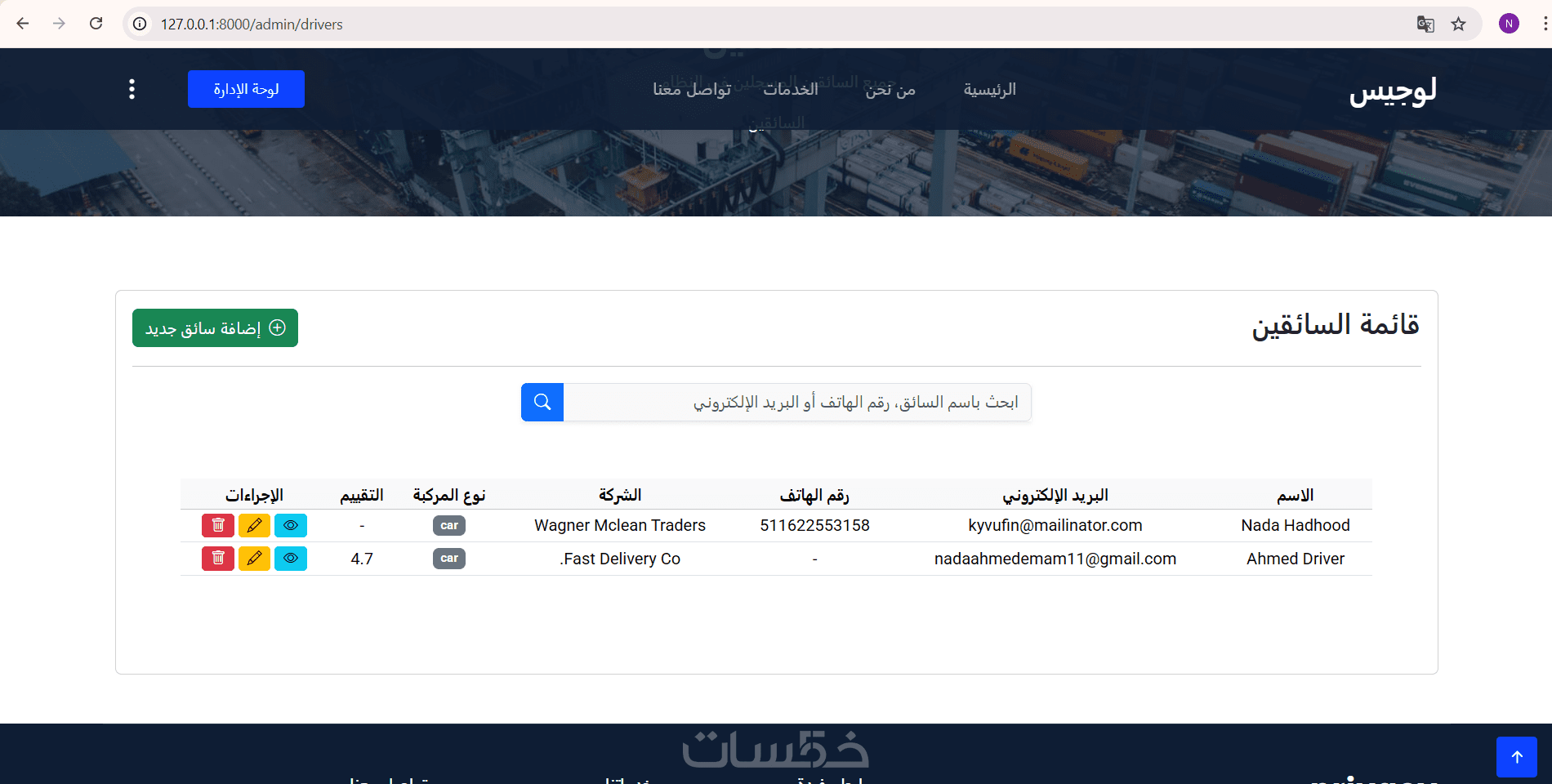1552x784 pixels.
Task: Open the Google Translate page icon
Action: [1425, 24]
